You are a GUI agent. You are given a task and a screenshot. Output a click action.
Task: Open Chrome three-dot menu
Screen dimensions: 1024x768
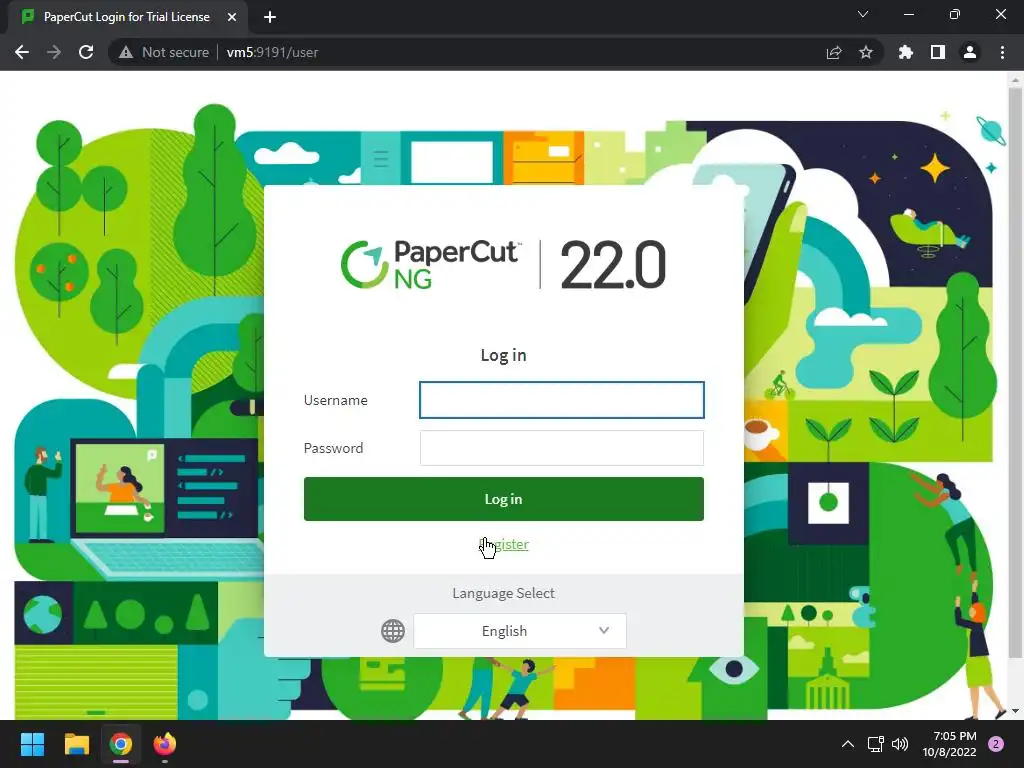1002,52
